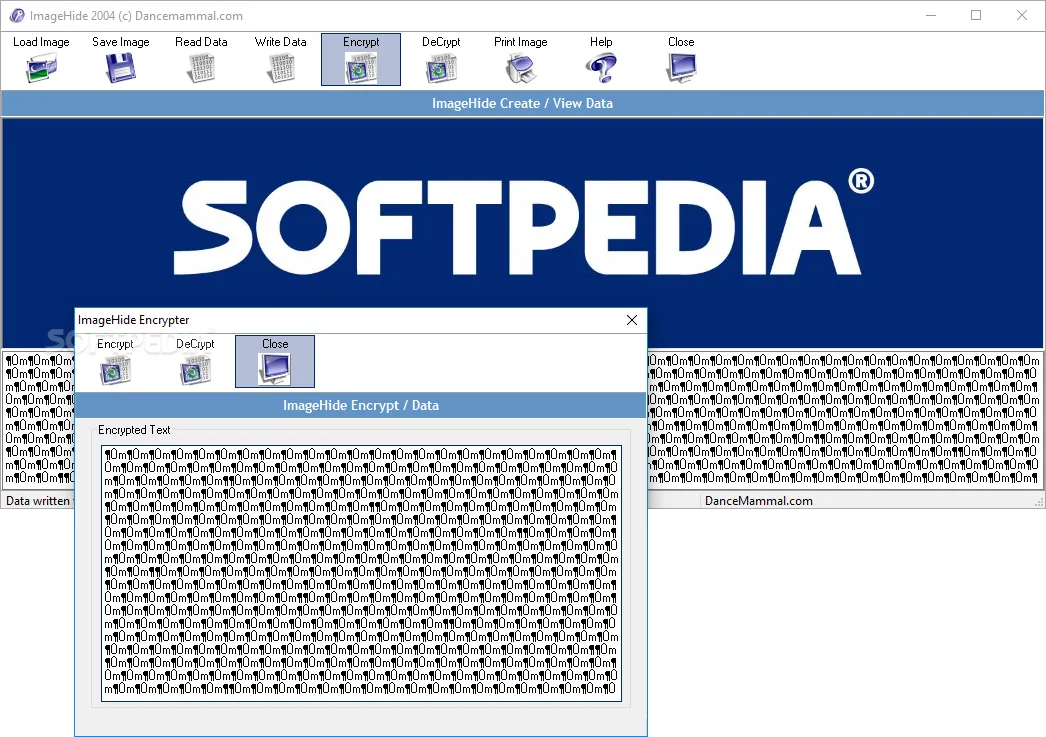Click Close in the main ImageHide toolbar
This screenshot has width=1046, height=737.
point(681,59)
